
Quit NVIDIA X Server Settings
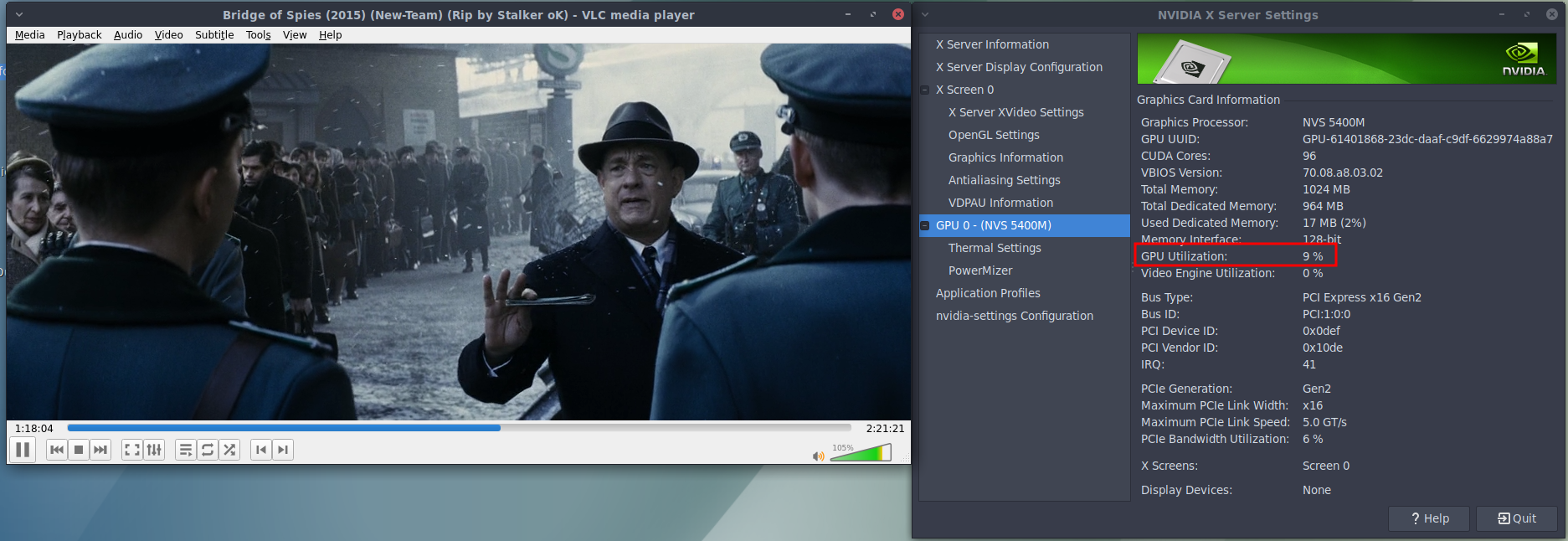click(x=1516, y=518)
